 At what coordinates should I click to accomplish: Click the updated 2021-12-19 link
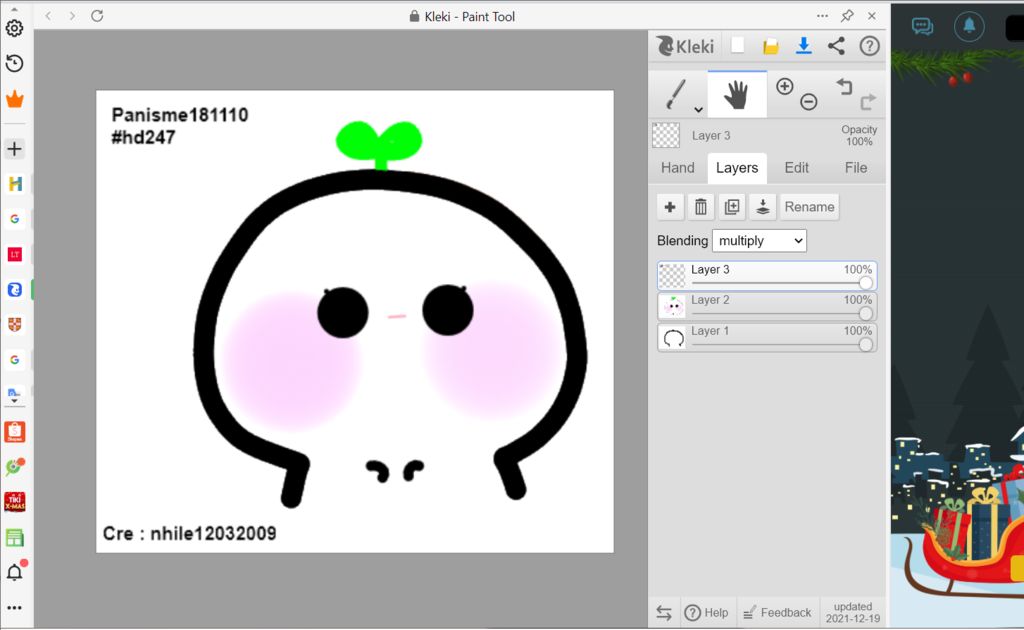853,612
